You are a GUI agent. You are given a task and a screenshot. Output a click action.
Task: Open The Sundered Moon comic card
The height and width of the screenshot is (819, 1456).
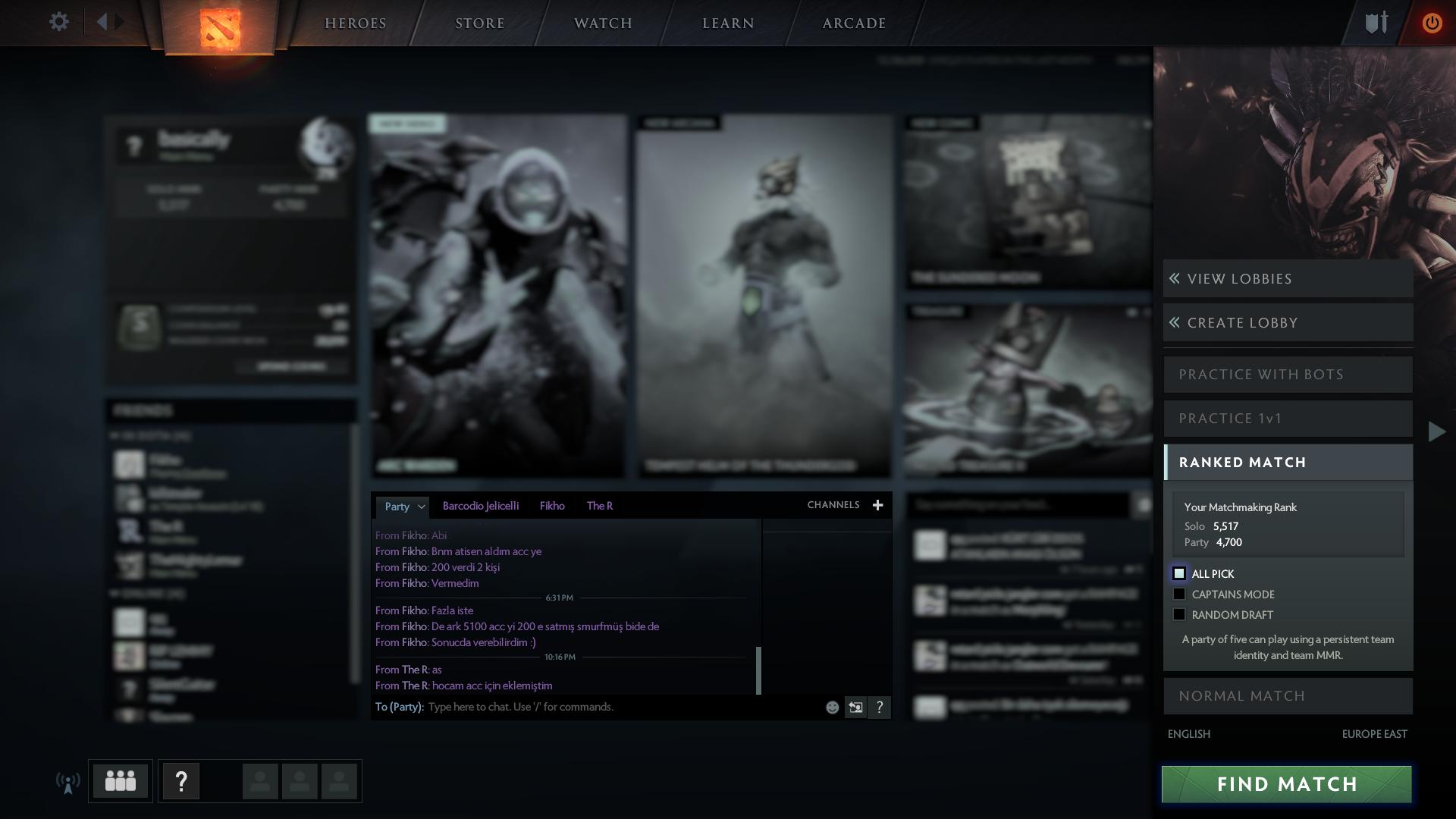(1028, 202)
